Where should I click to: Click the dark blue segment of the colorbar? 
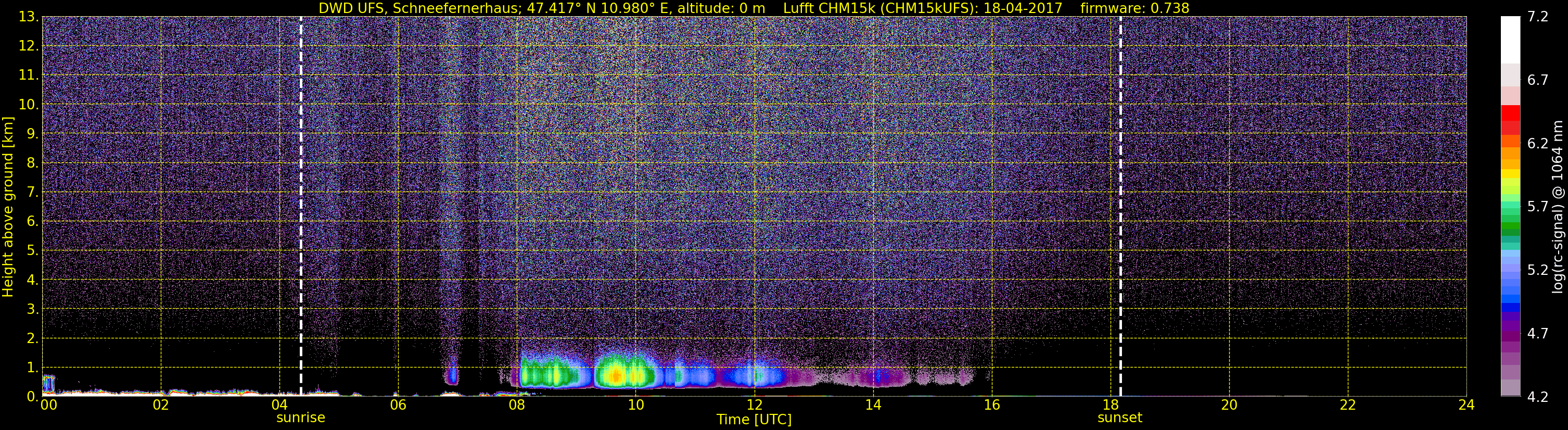(1510, 308)
